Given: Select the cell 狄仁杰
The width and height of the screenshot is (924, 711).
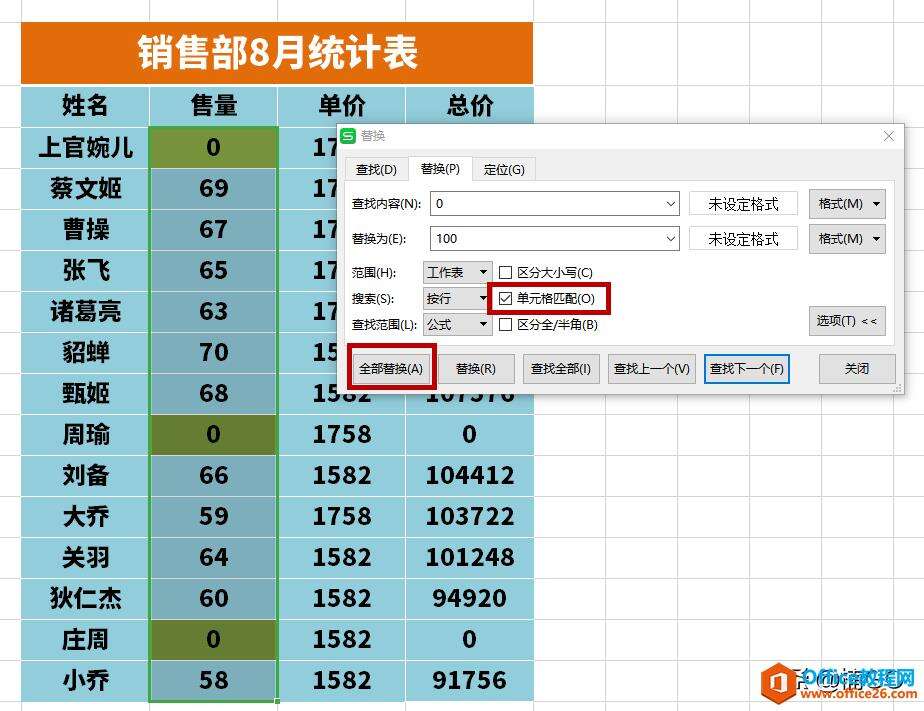Looking at the screenshot, I should tap(85, 598).
